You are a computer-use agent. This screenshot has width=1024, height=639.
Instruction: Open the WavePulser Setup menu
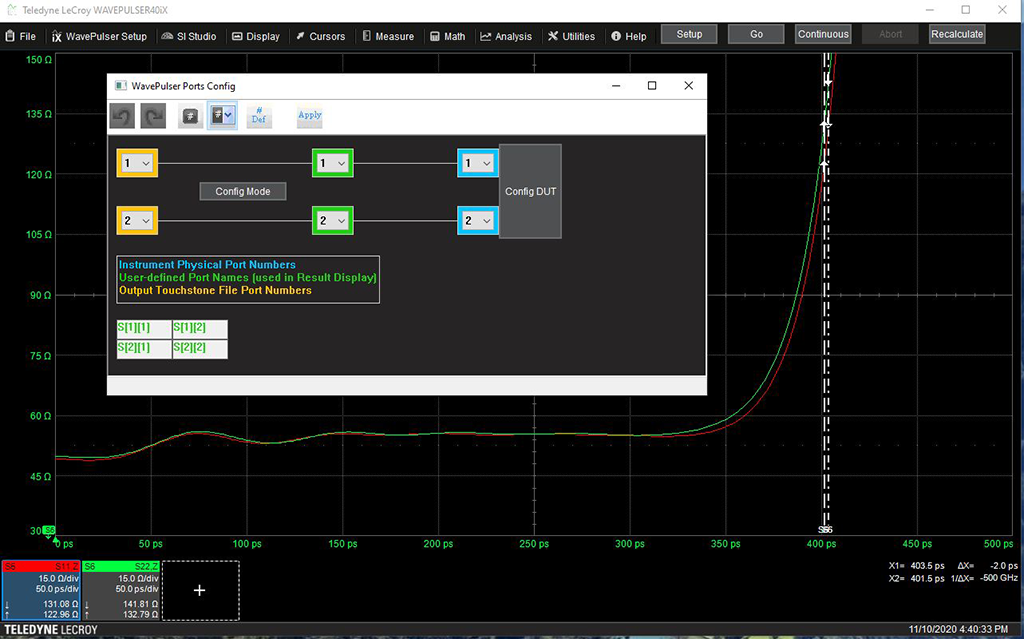(x=99, y=36)
